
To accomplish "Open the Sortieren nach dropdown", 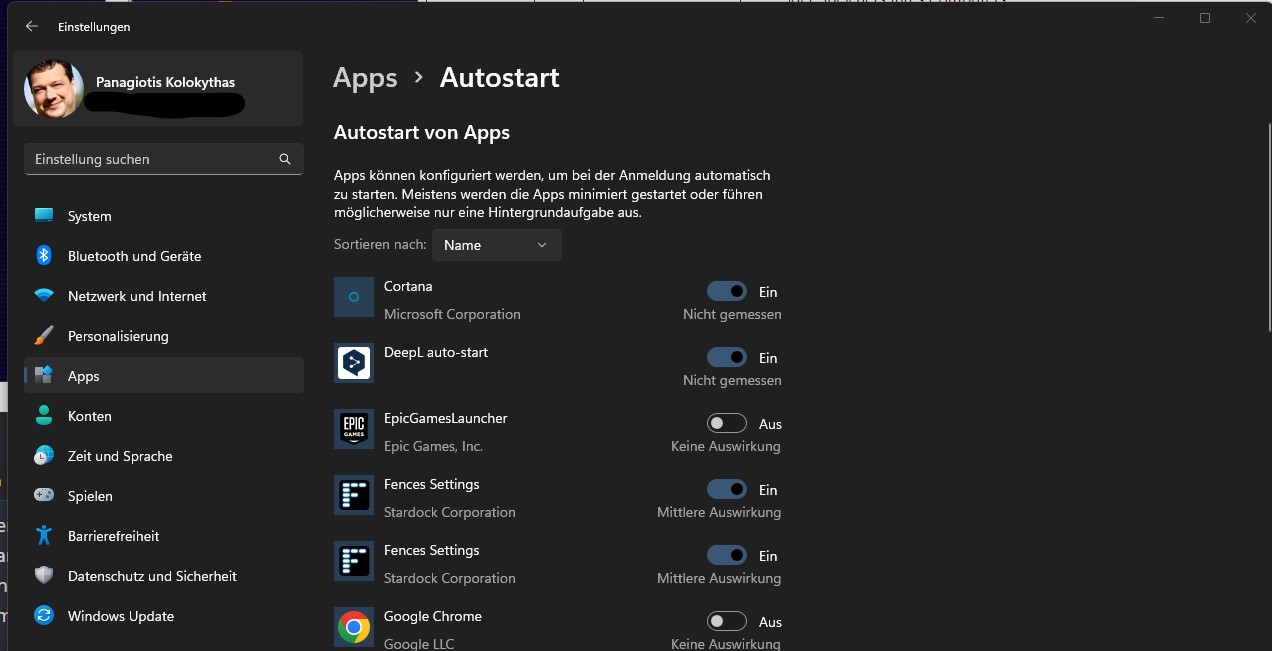I will click(x=496, y=244).
